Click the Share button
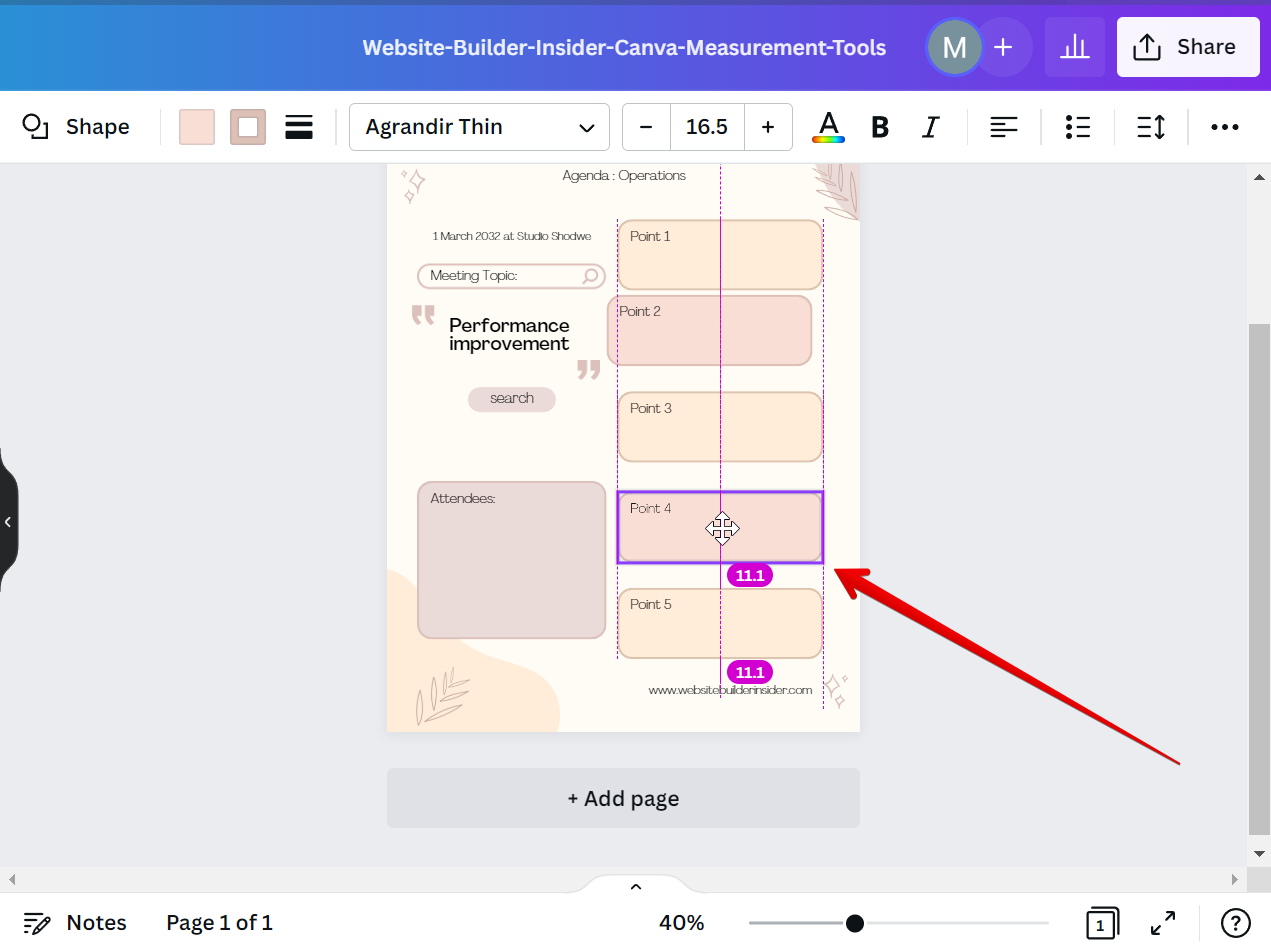 (x=1188, y=46)
